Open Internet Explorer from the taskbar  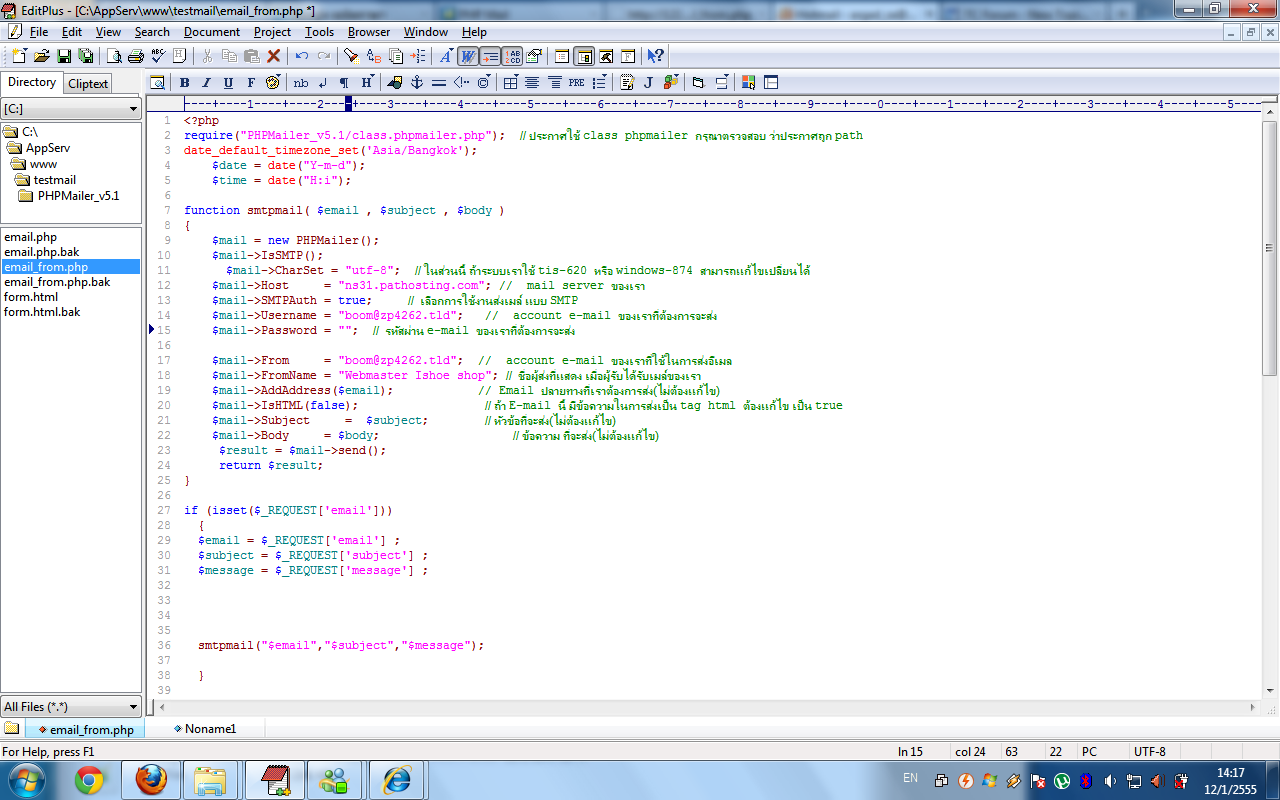click(x=397, y=780)
